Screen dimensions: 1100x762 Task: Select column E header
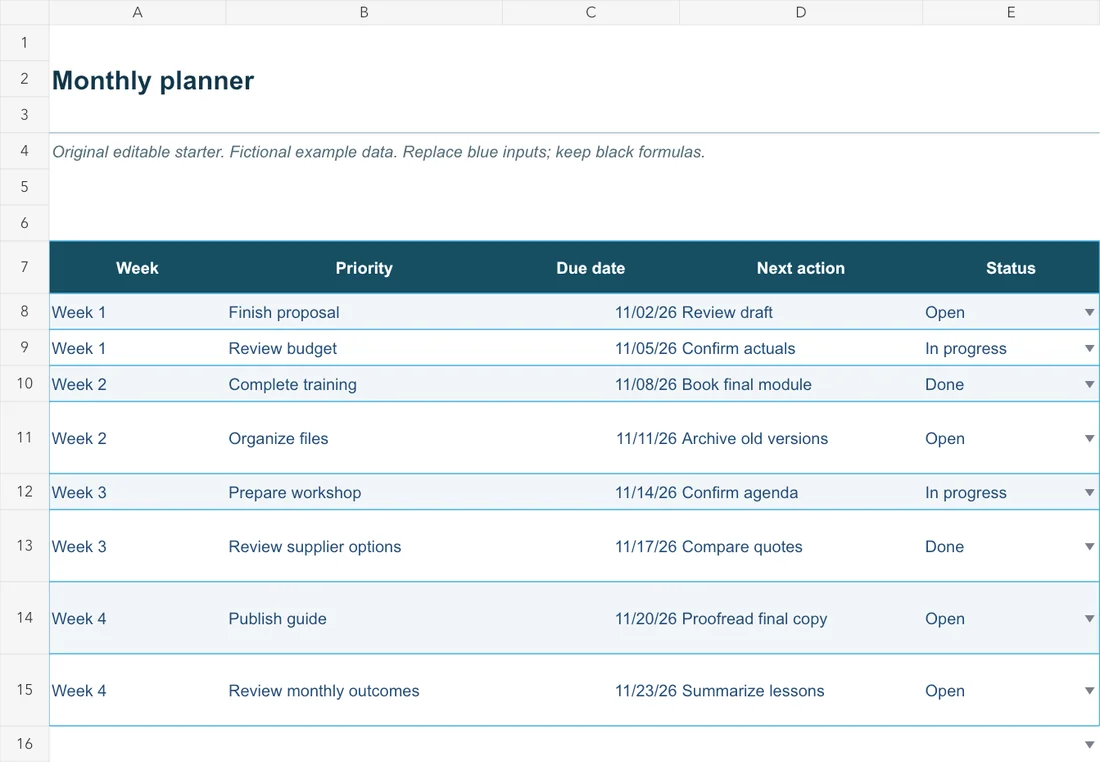pyautogui.click(x=1011, y=12)
